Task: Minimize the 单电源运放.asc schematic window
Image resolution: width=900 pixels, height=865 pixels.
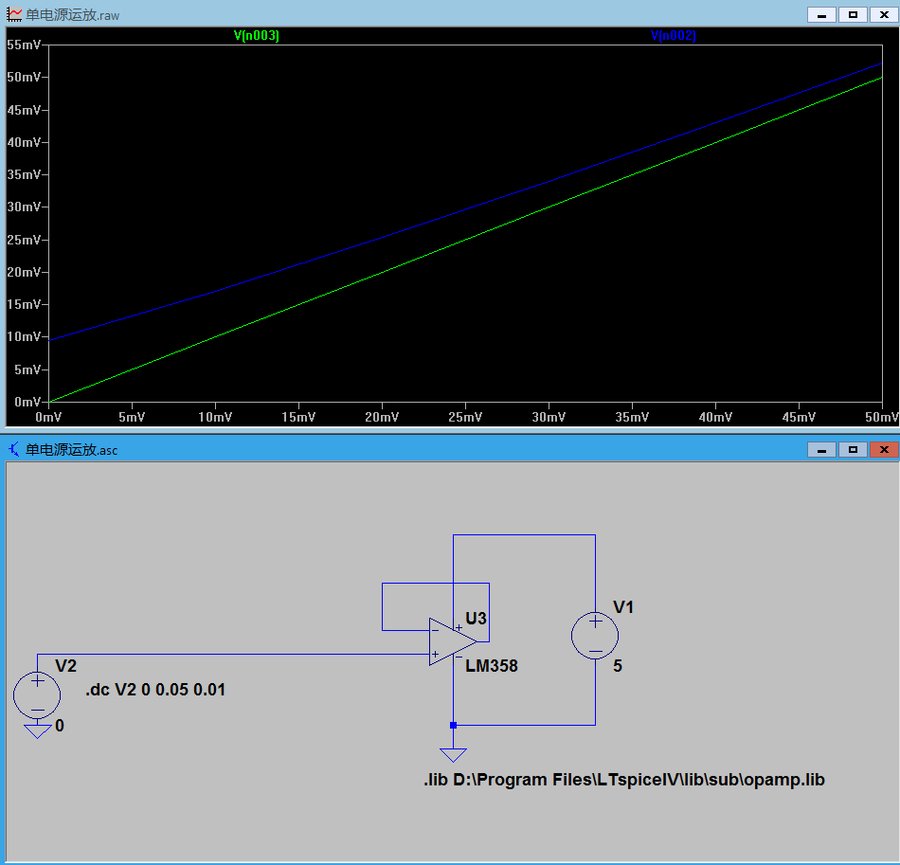Action: (821, 449)
